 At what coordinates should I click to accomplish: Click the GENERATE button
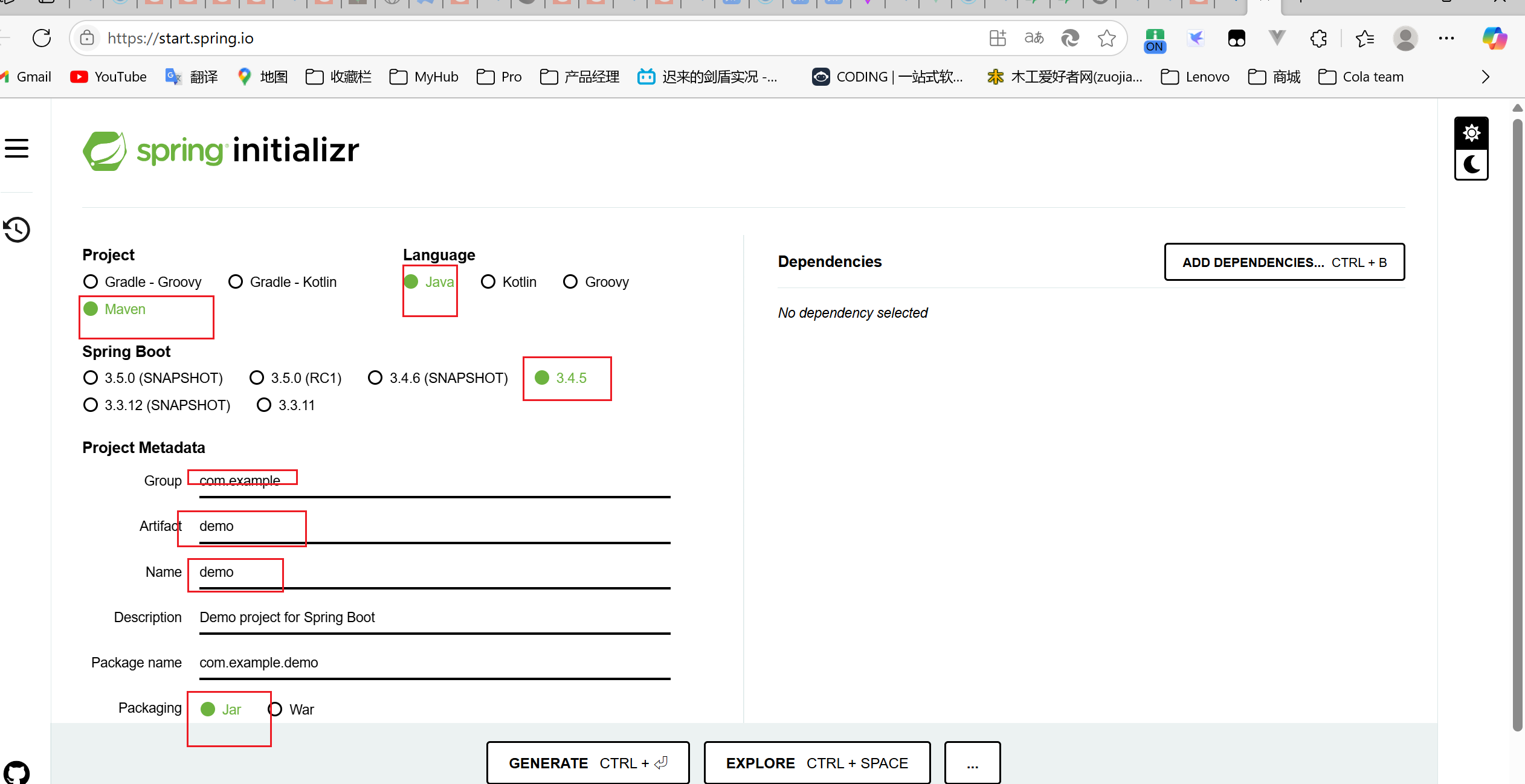click(x=587, y=763)
